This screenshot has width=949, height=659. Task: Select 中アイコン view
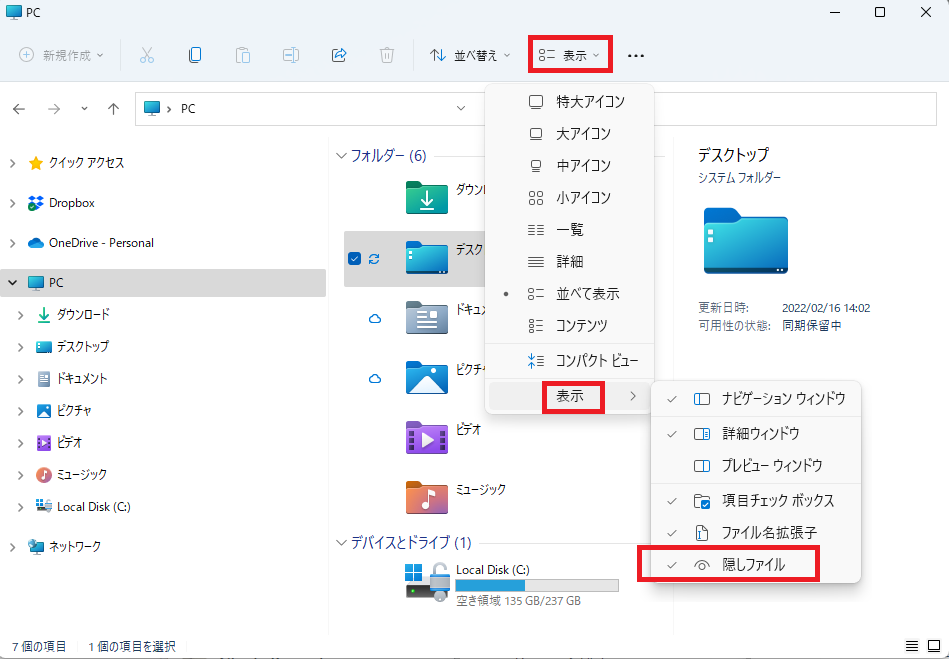tap(570, 166)
